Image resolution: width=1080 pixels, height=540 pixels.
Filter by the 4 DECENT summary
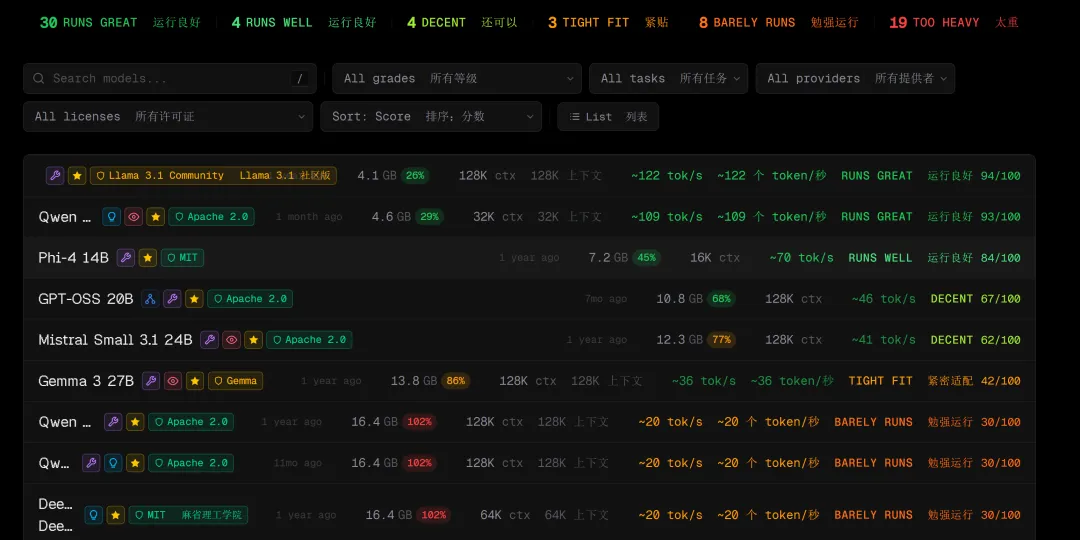pos(461,23)
